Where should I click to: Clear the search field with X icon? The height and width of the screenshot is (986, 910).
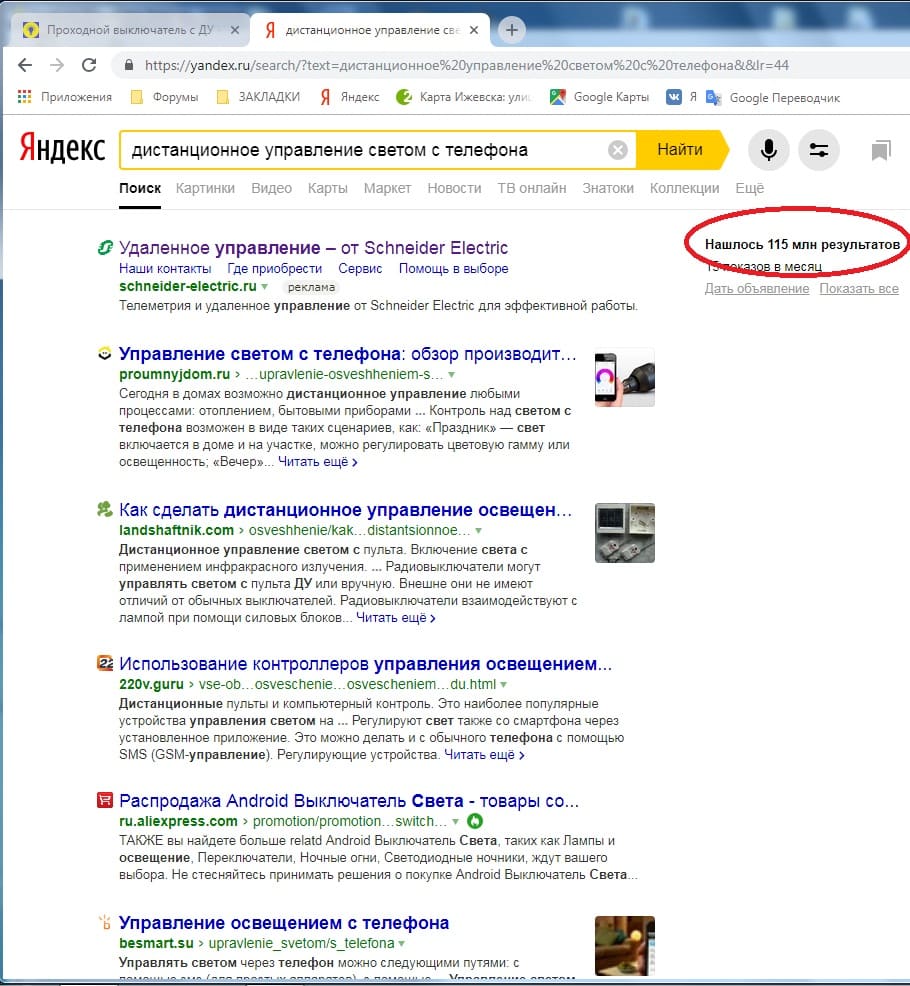tap(618, 150)
